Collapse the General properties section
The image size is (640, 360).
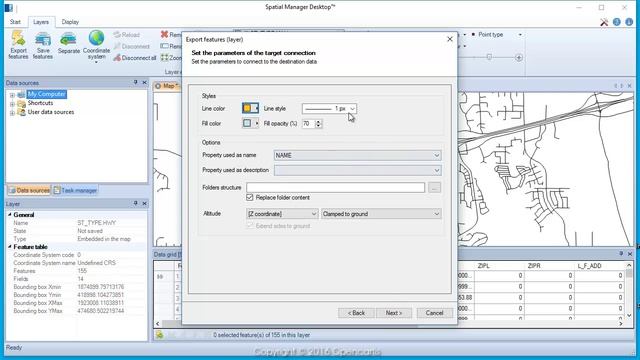click(x=10, y=215)
